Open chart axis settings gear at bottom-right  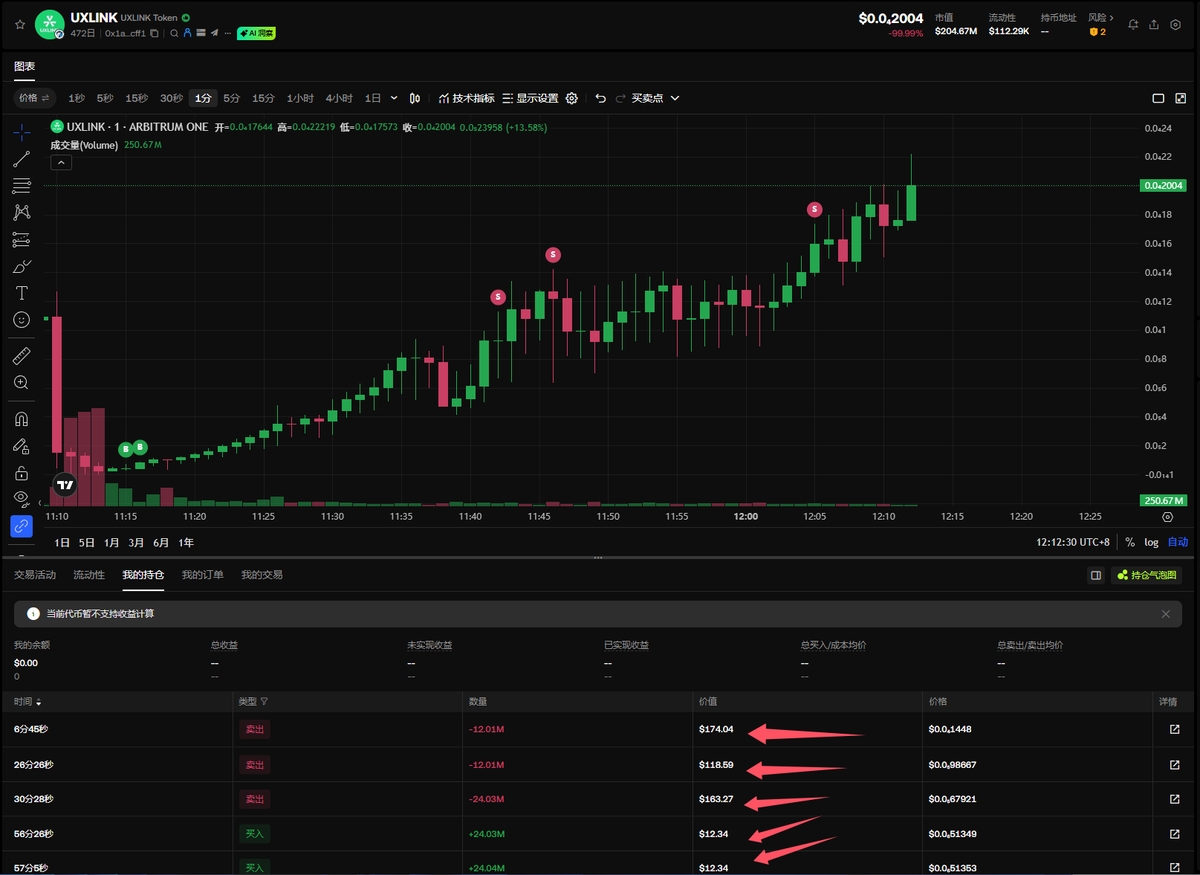(1167, 517)
